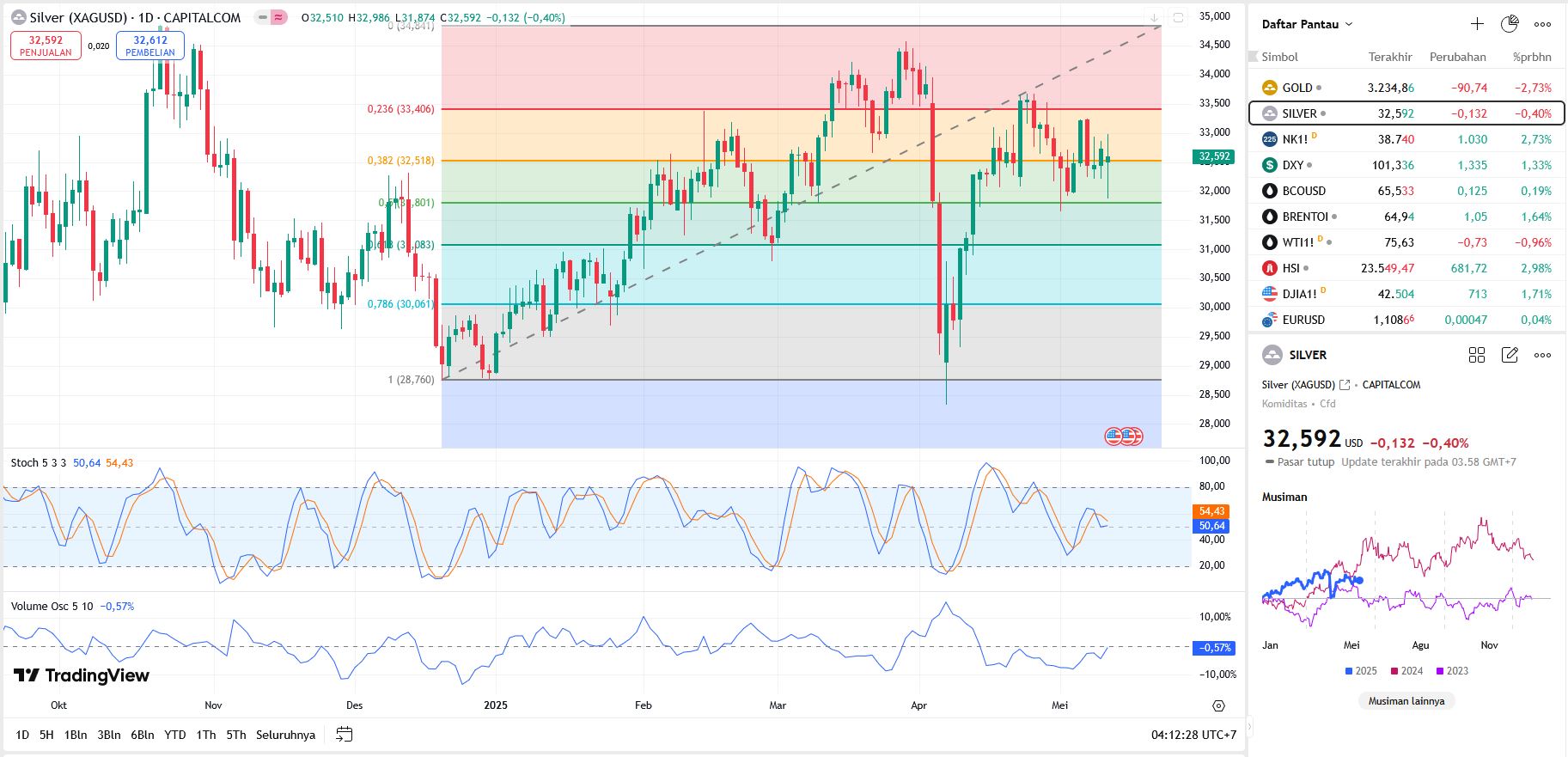Screen dimensions: 1568x757
Task: Open chart settings gear on time axis
Action: (x=1218, y=705)
